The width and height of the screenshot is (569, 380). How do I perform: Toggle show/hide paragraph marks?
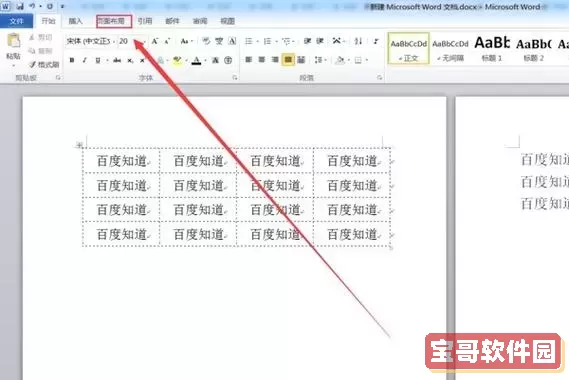tap(376, 41)
